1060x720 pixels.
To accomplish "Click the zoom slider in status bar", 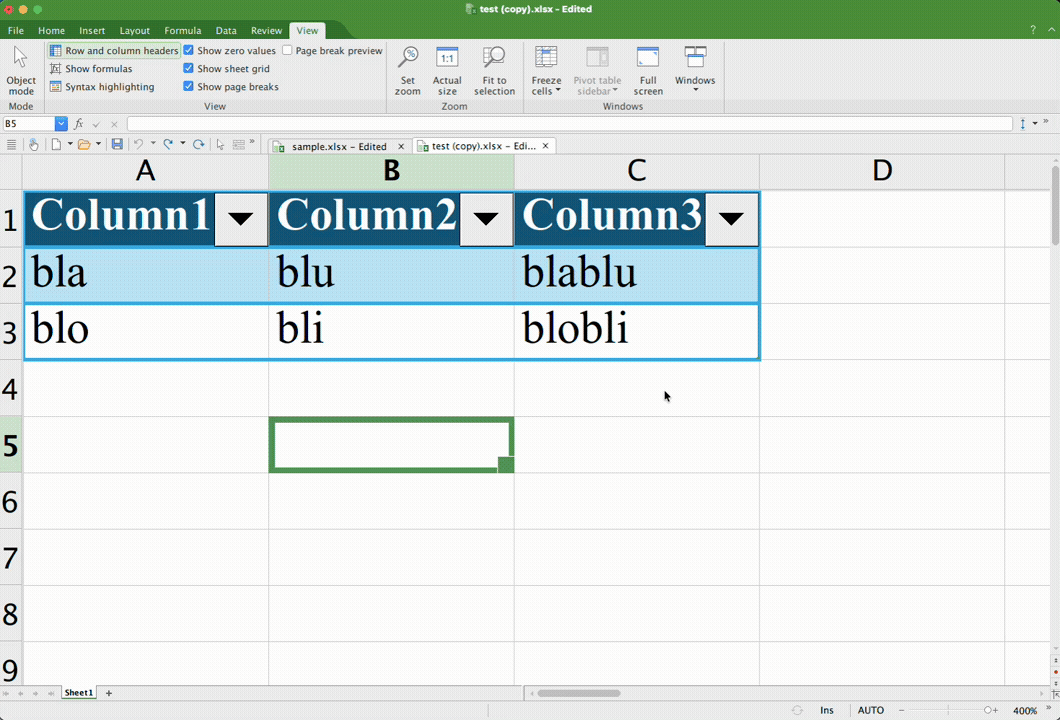I will click(x=987, y=711).
